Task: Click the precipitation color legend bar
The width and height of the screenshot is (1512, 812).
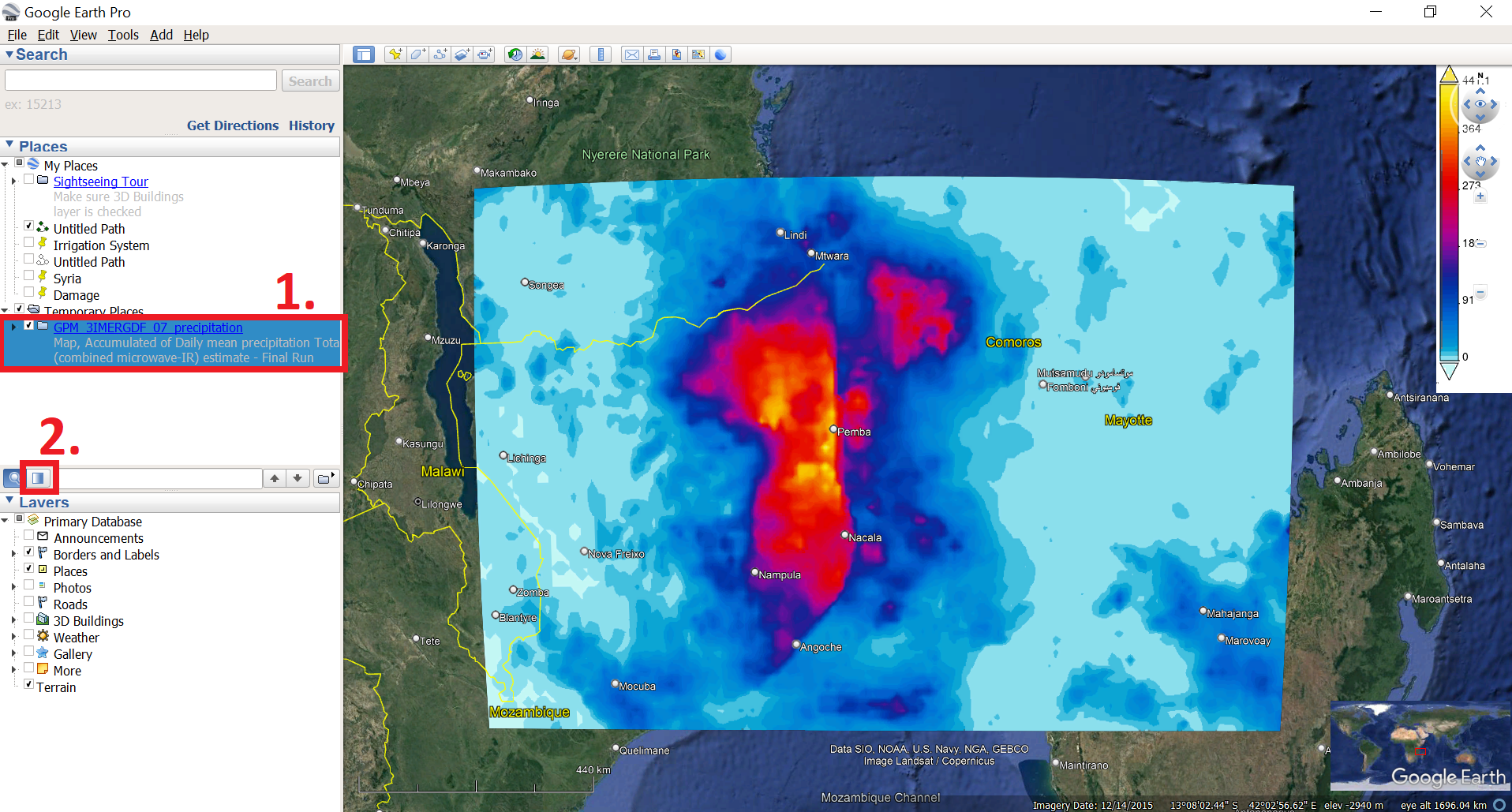Action: 1449,223
